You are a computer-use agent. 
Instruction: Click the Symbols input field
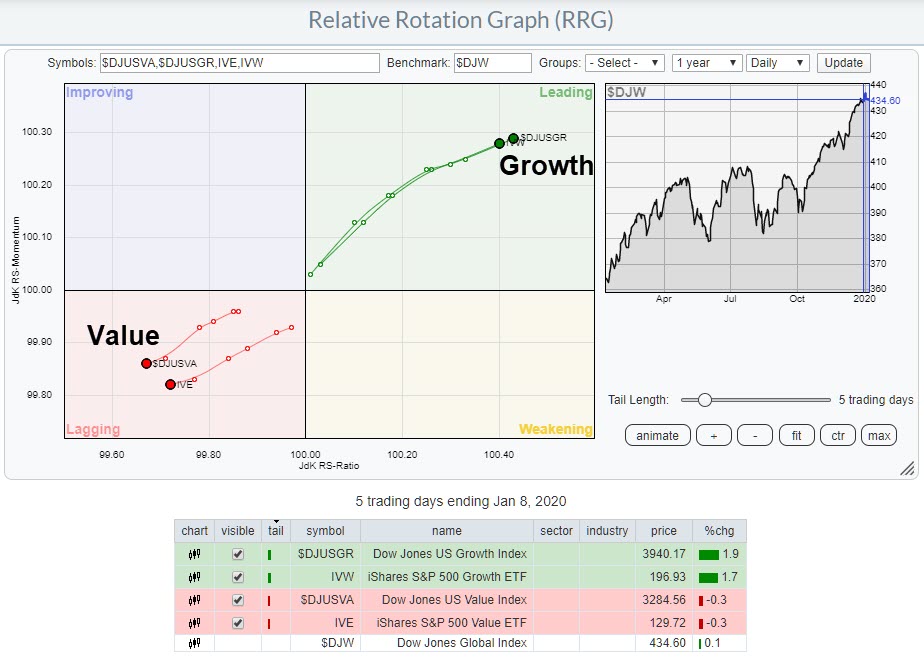(240, 63)
